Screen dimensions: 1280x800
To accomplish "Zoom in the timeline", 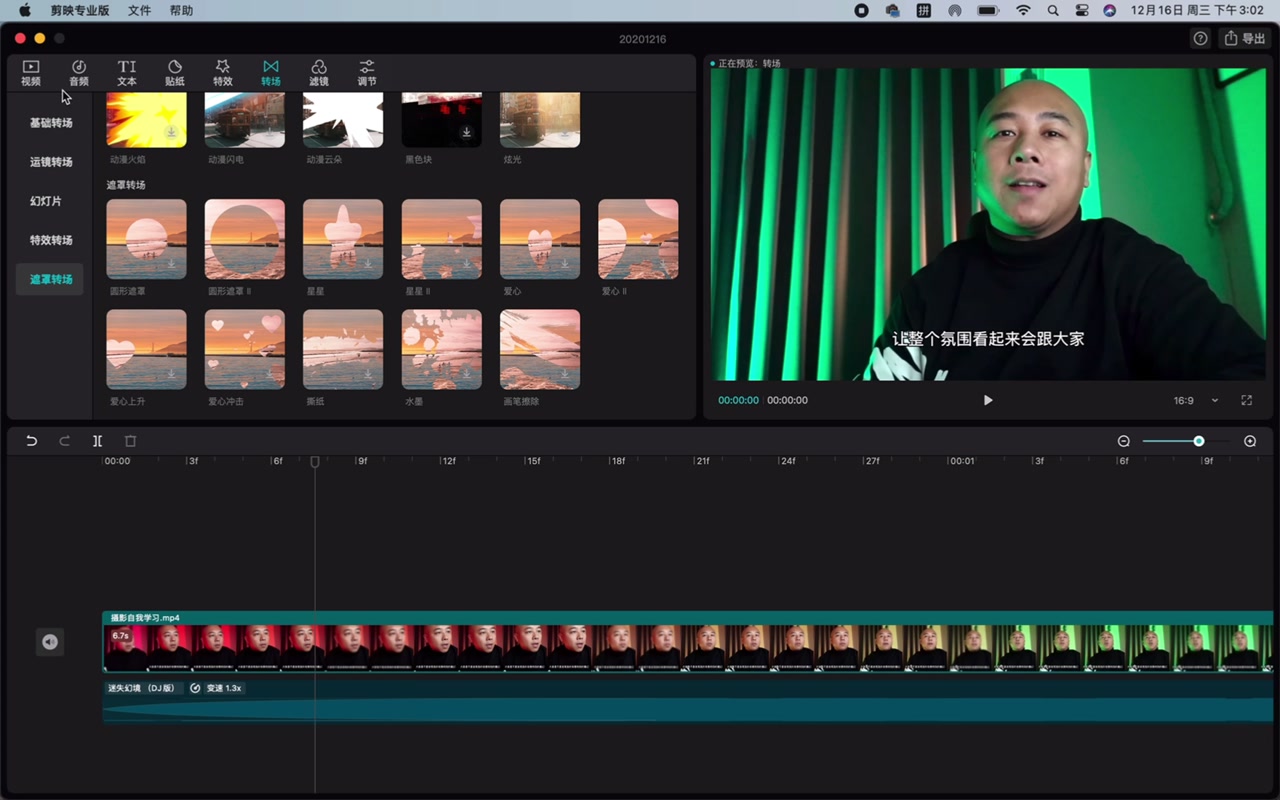I will click(1250, 441).
